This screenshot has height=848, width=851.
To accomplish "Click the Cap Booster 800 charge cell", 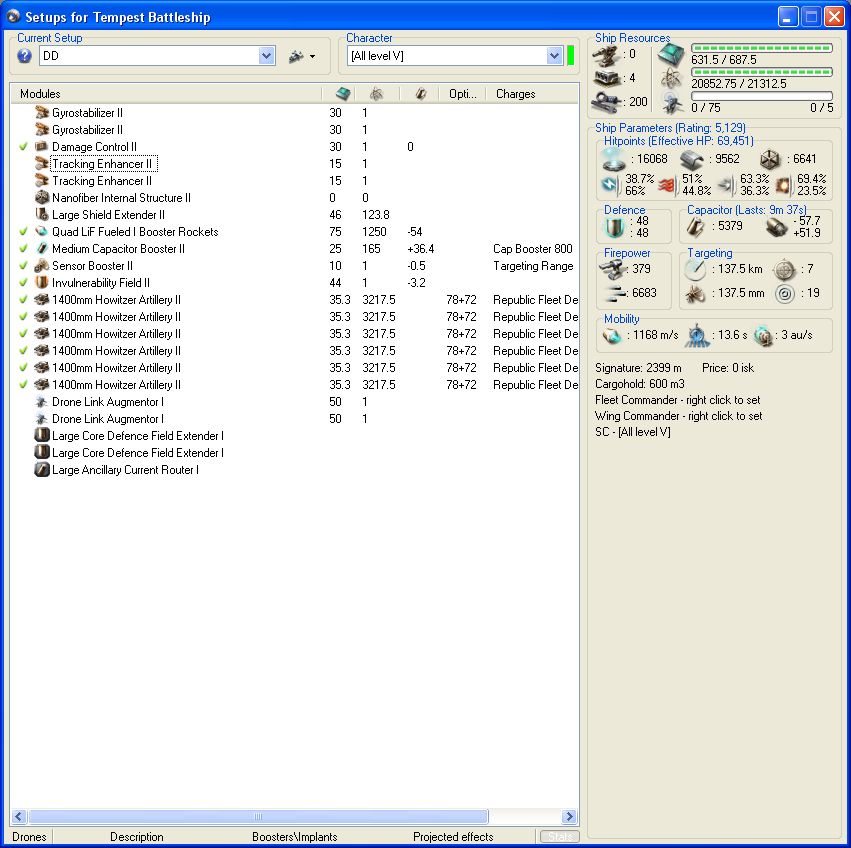I will (532, 249).
